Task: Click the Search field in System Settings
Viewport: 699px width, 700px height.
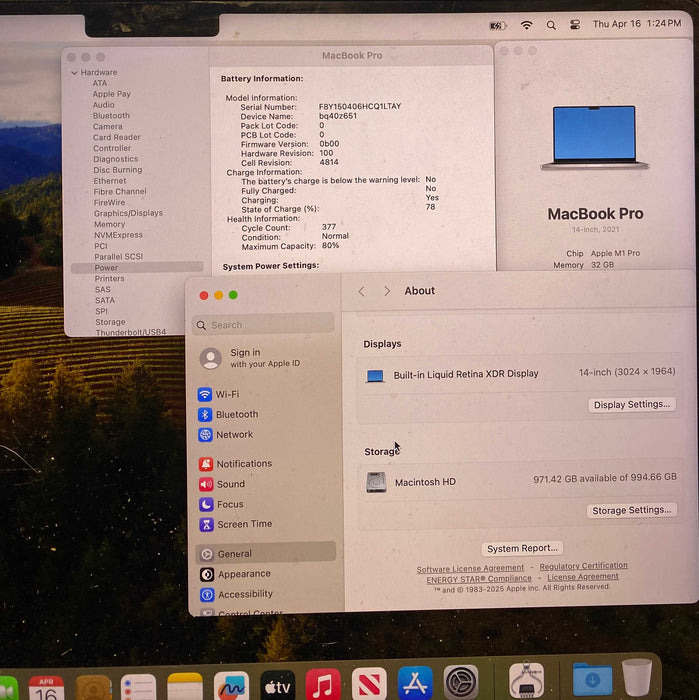Action: pyautogui.click(x=263, y=325)
